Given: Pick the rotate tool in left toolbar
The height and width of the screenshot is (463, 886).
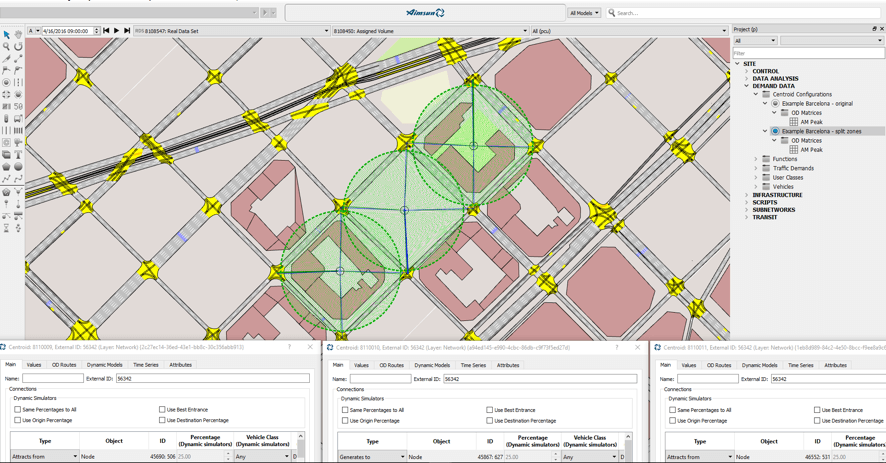Looking at the screenshot, I should [x=18, y=46].
